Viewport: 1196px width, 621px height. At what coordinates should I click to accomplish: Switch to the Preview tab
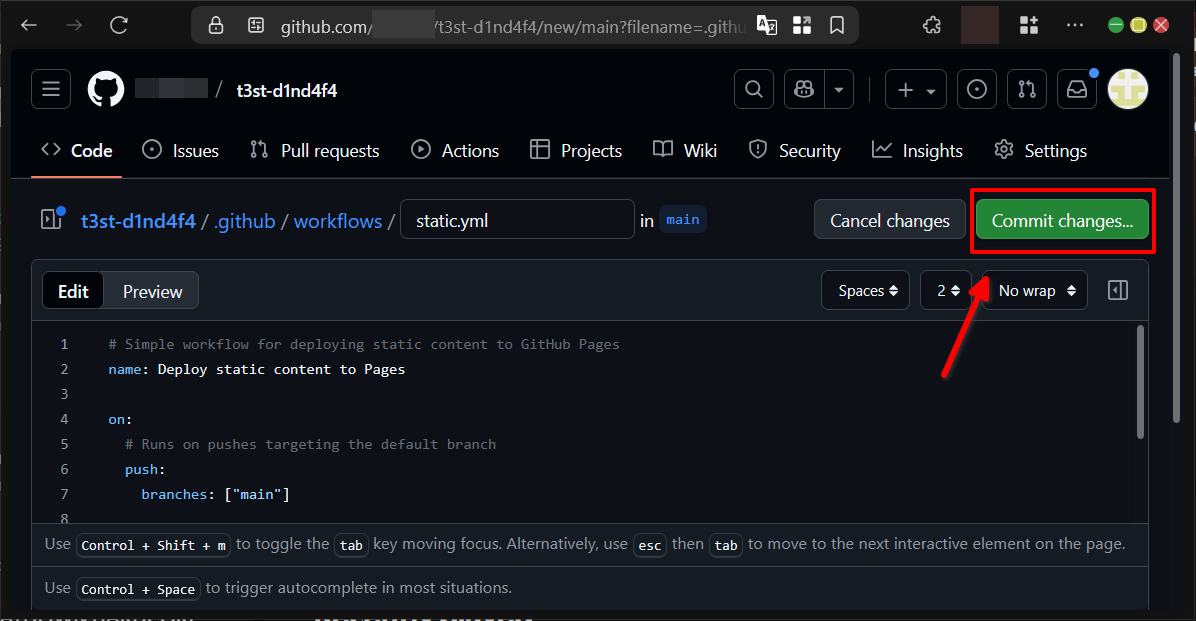click(151, 290)
